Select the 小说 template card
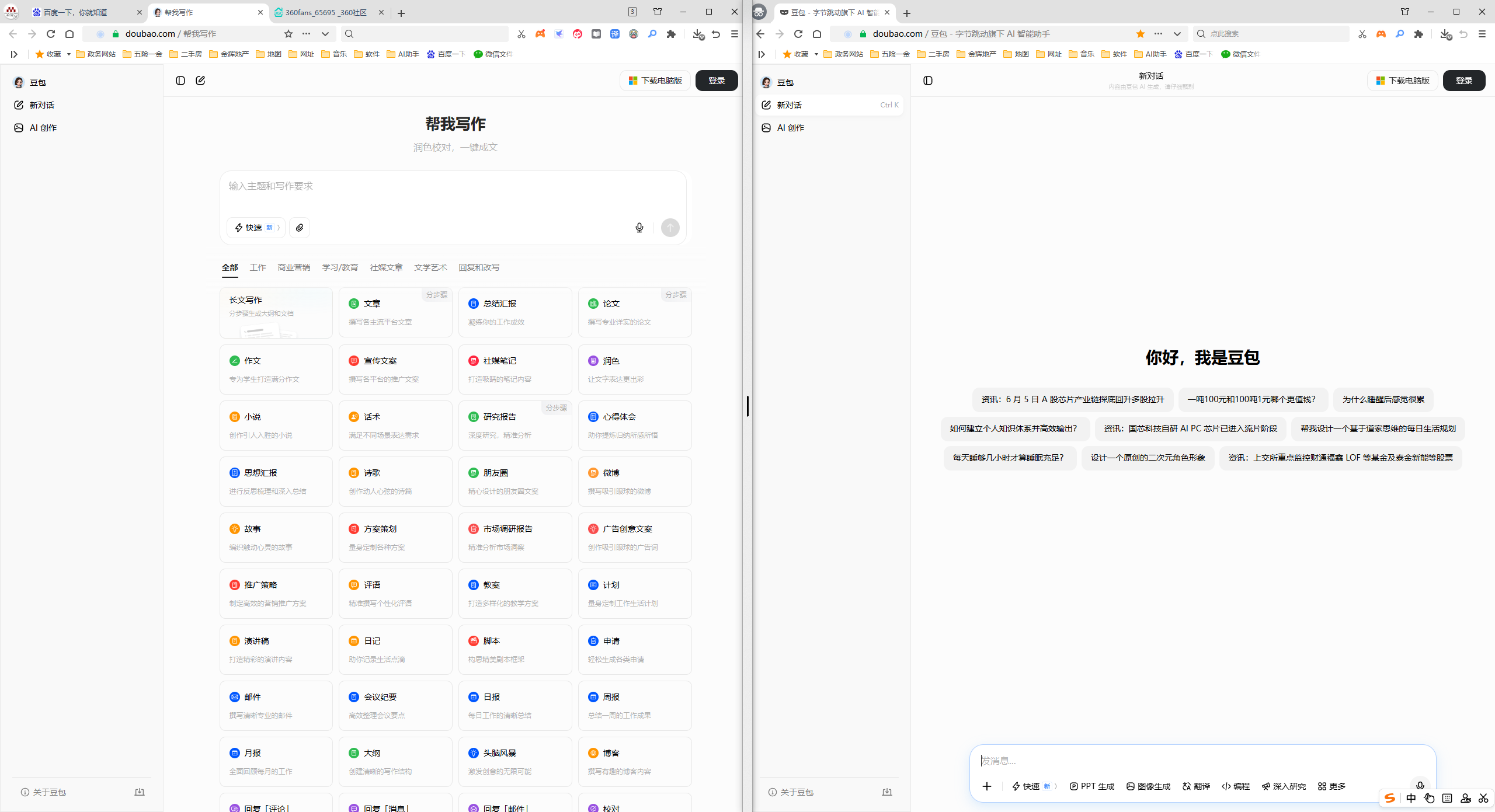 click(276, 426)
